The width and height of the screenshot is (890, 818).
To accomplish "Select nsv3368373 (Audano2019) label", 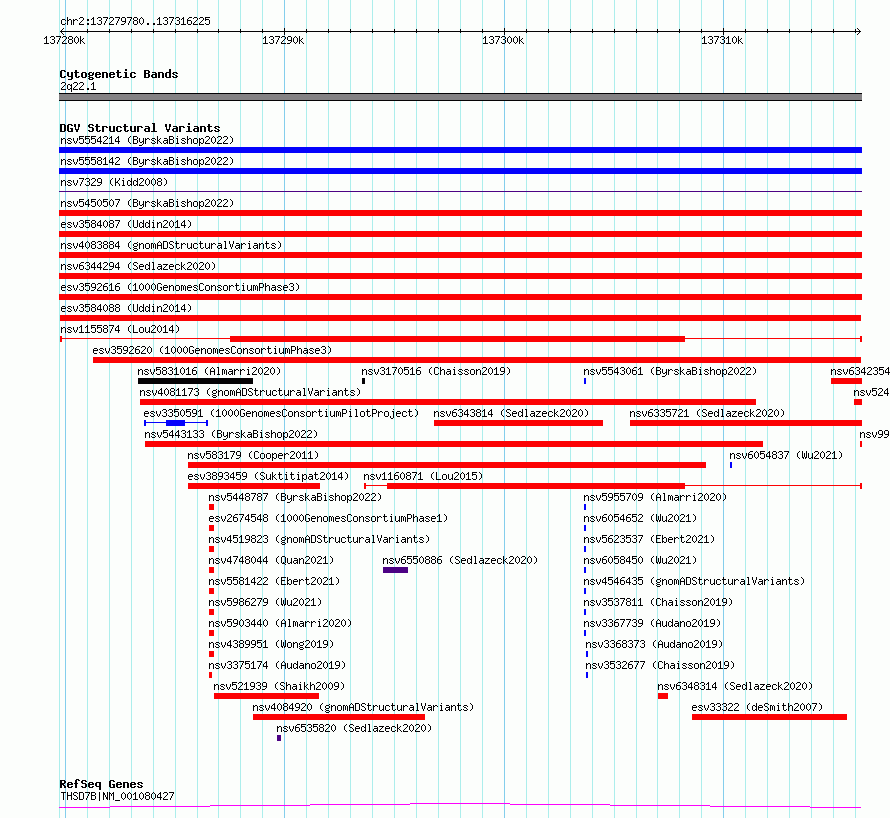I will click(x=654, y=644).
